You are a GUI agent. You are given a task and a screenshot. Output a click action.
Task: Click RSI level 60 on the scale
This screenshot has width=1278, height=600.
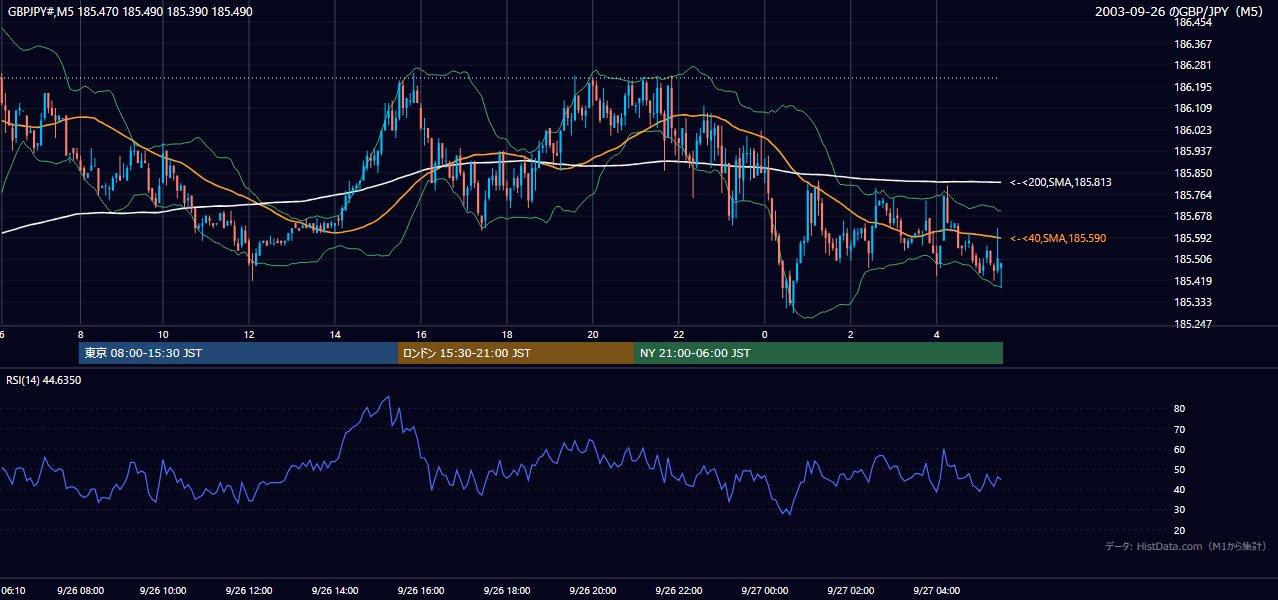pyautogui.click(x=1179, y=449)
